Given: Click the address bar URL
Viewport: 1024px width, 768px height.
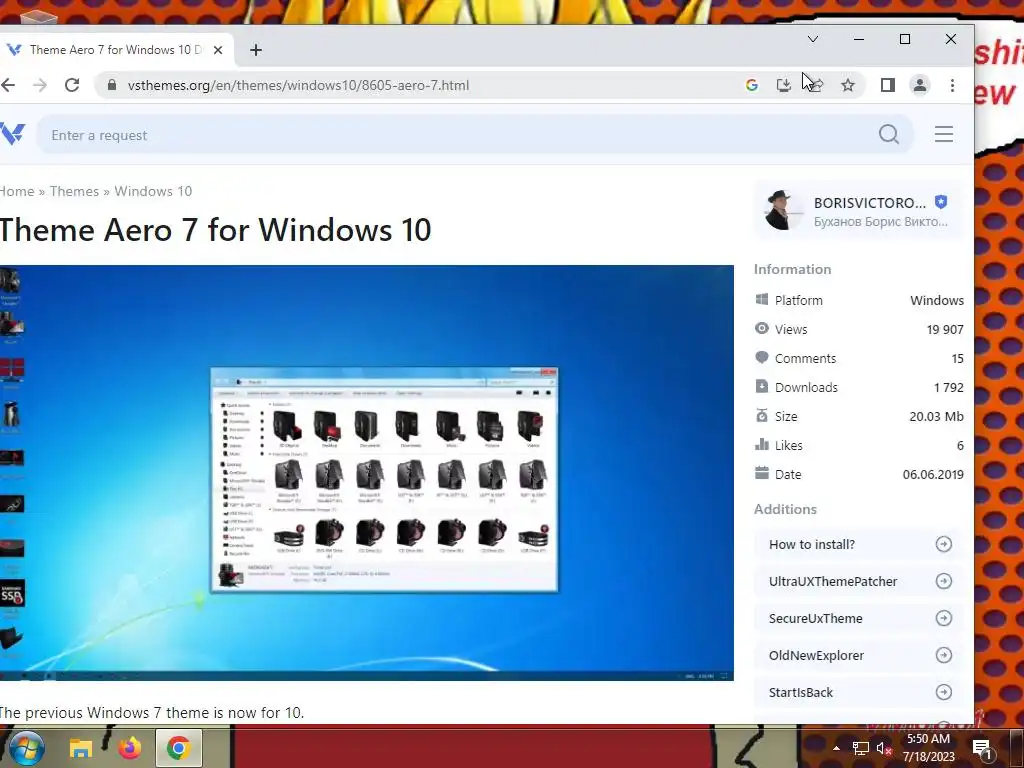Looking at the screenshot, I should point(298,85).
